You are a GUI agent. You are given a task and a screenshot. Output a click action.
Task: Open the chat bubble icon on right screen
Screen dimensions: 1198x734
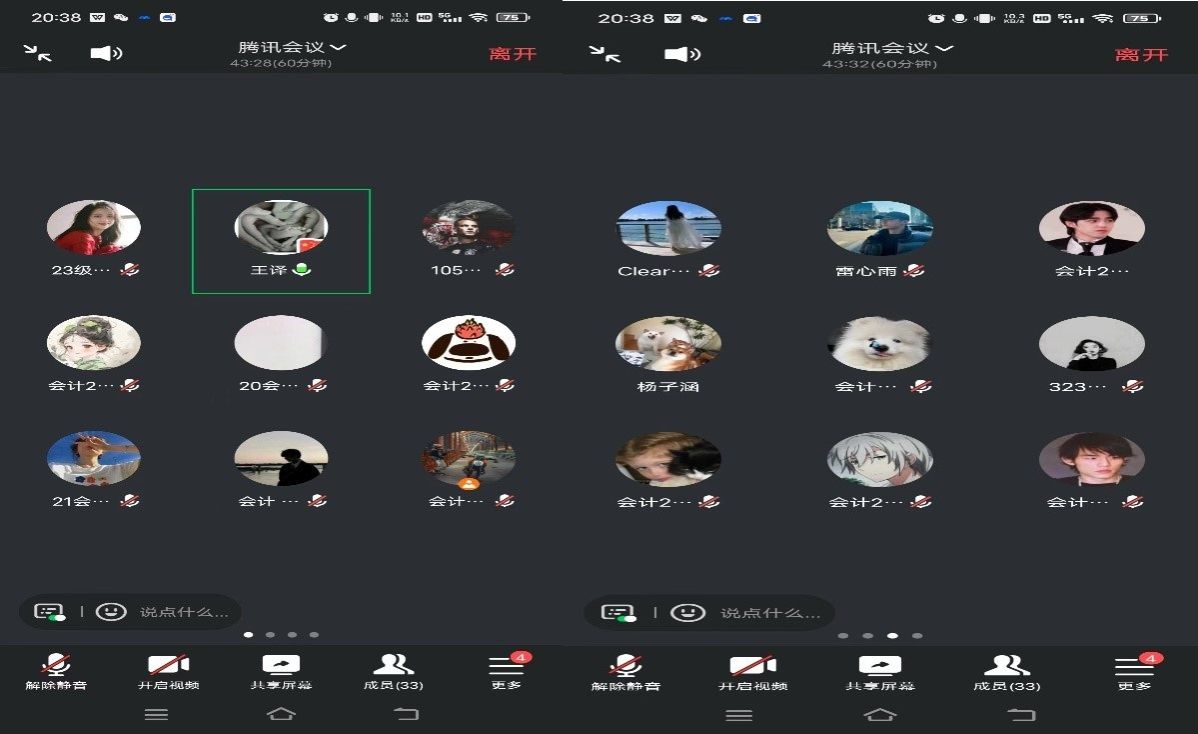click(619, 611)
